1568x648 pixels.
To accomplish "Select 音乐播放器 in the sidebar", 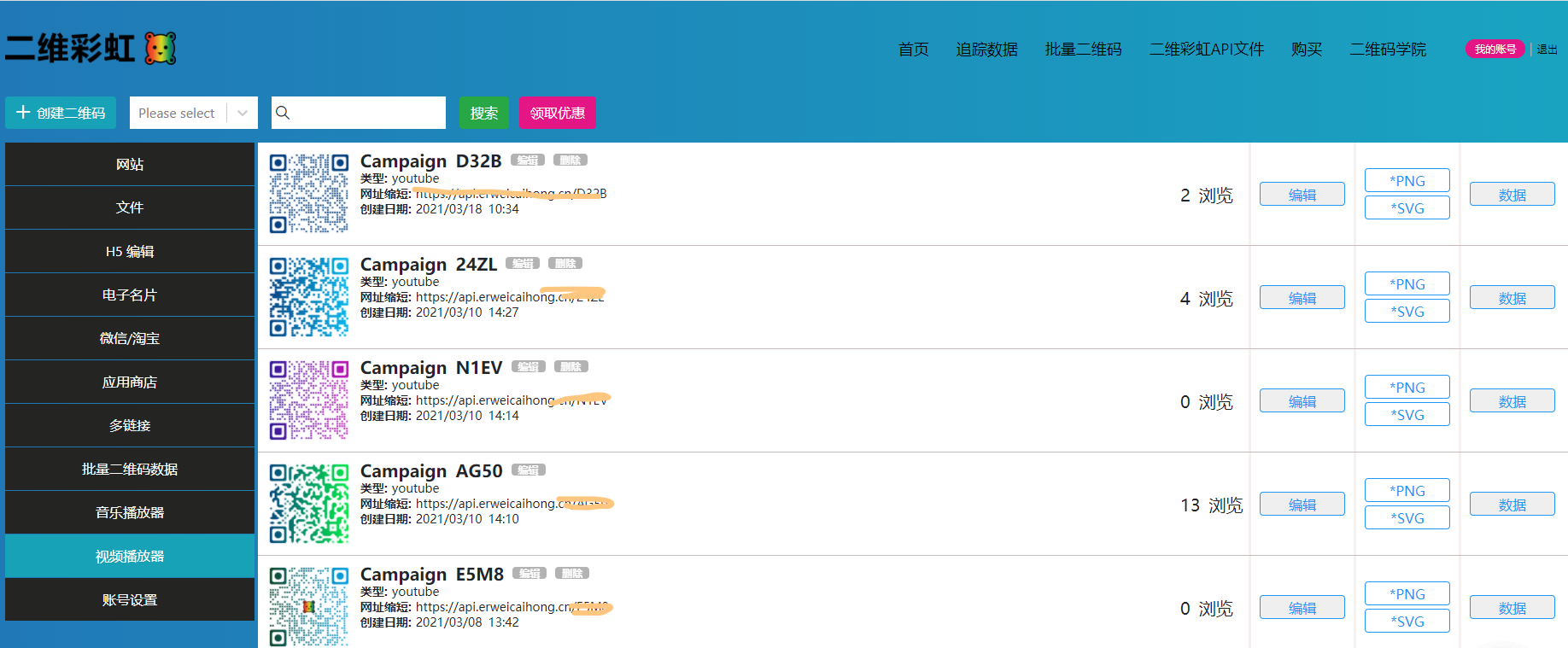I will [x=130, y=512].
